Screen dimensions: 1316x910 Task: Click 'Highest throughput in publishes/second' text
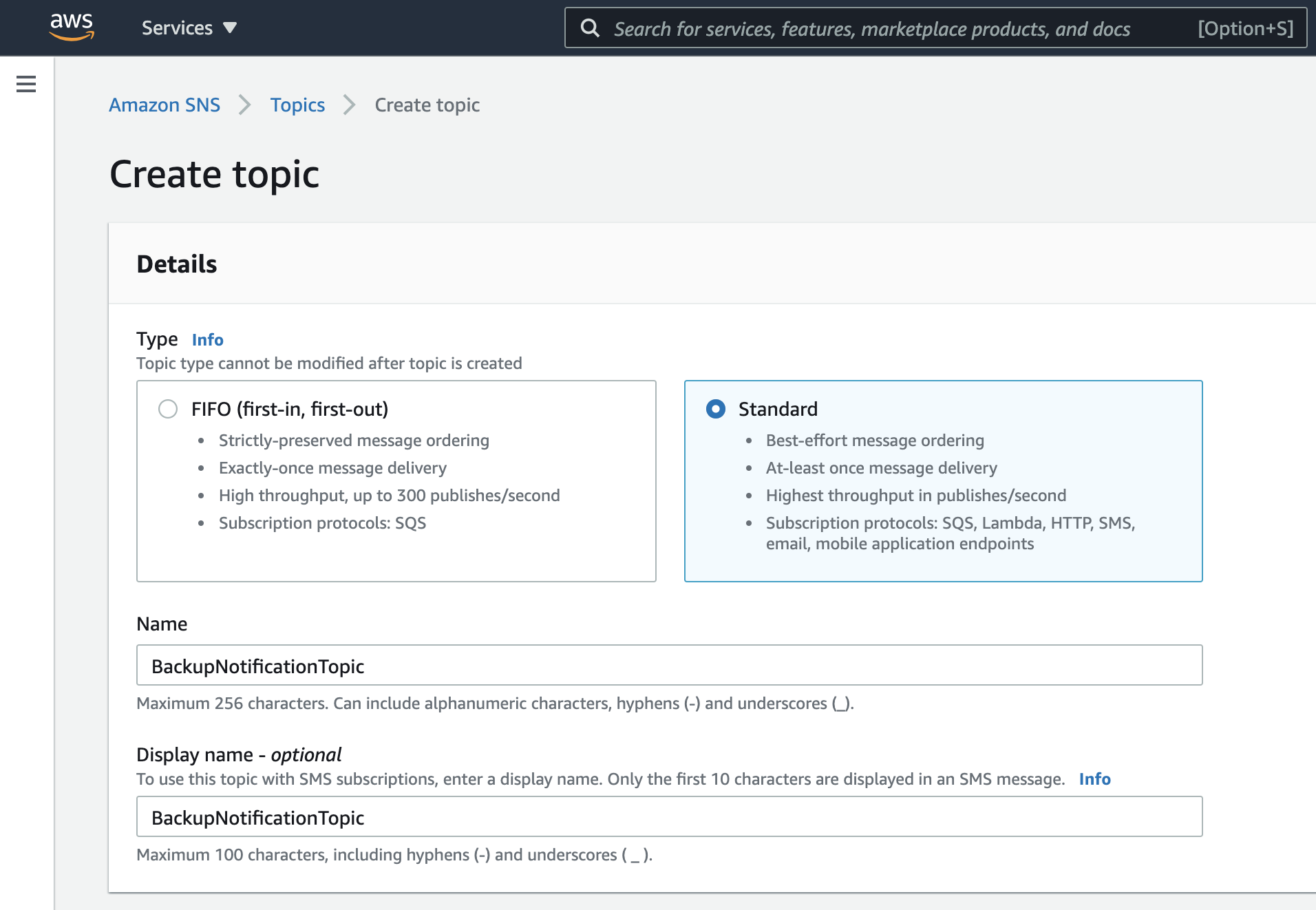[916, 496]
